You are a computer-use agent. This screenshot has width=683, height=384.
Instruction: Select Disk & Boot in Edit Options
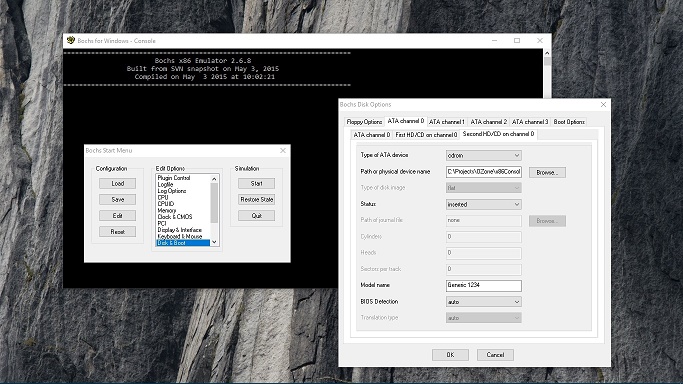pyautogui.click(x=183, y=243)
